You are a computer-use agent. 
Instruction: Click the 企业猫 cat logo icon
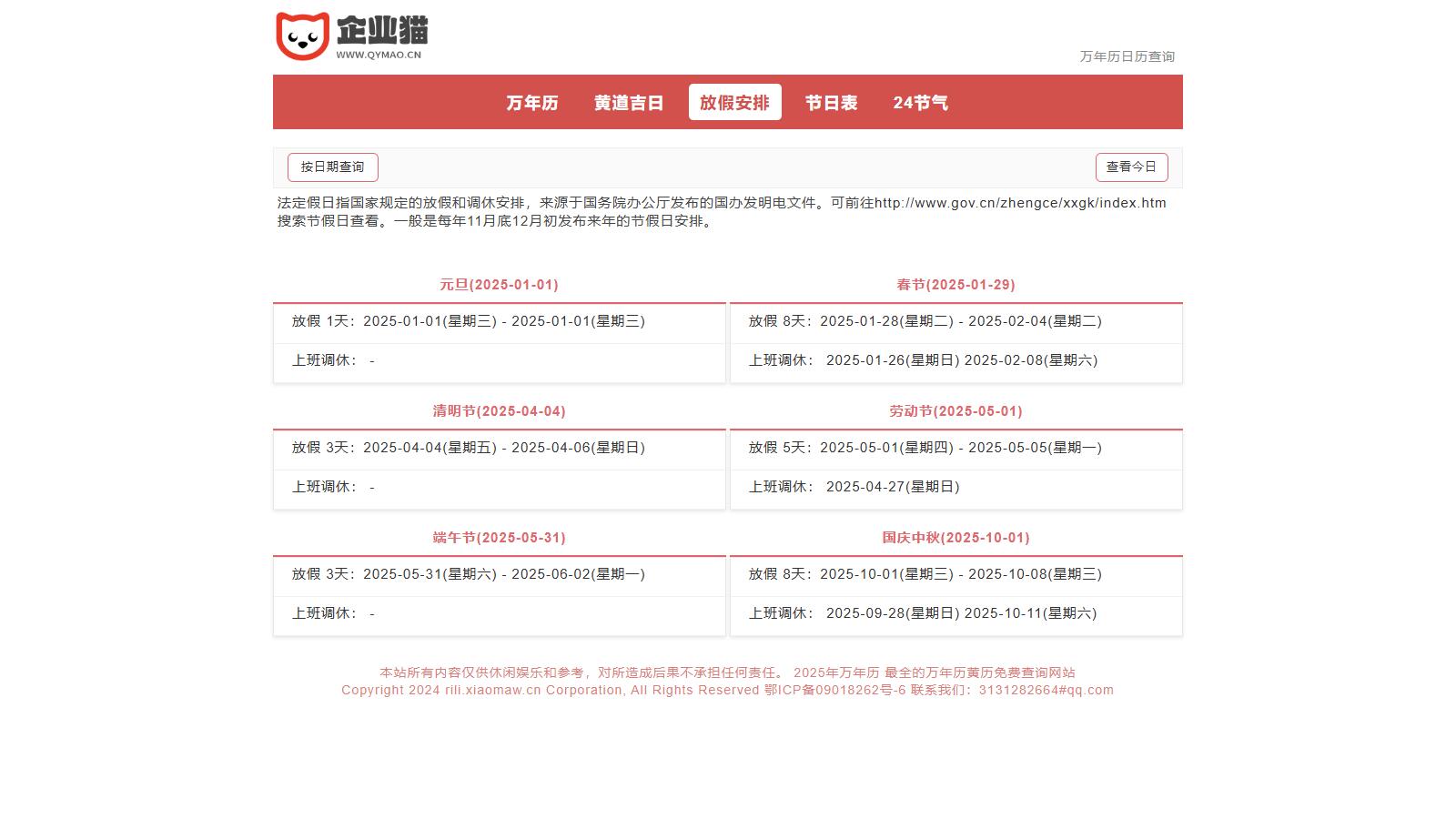(302, 36)
